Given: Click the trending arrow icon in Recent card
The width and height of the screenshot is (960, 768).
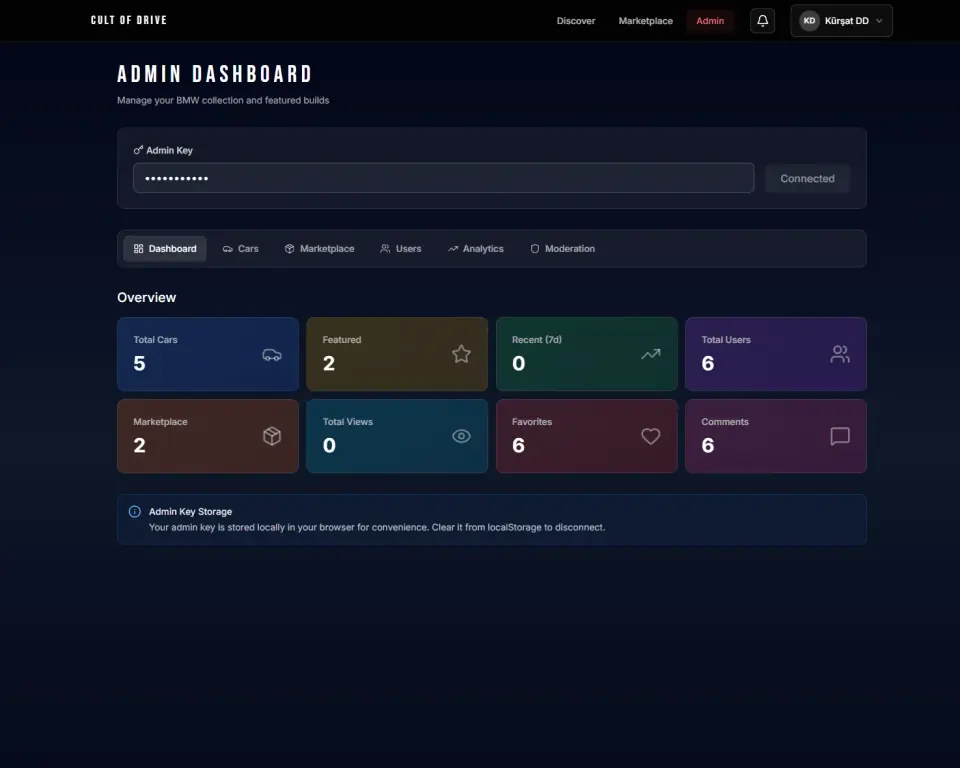Looking at the screenshot, I should pyautogui.click(x=651, y=354).
